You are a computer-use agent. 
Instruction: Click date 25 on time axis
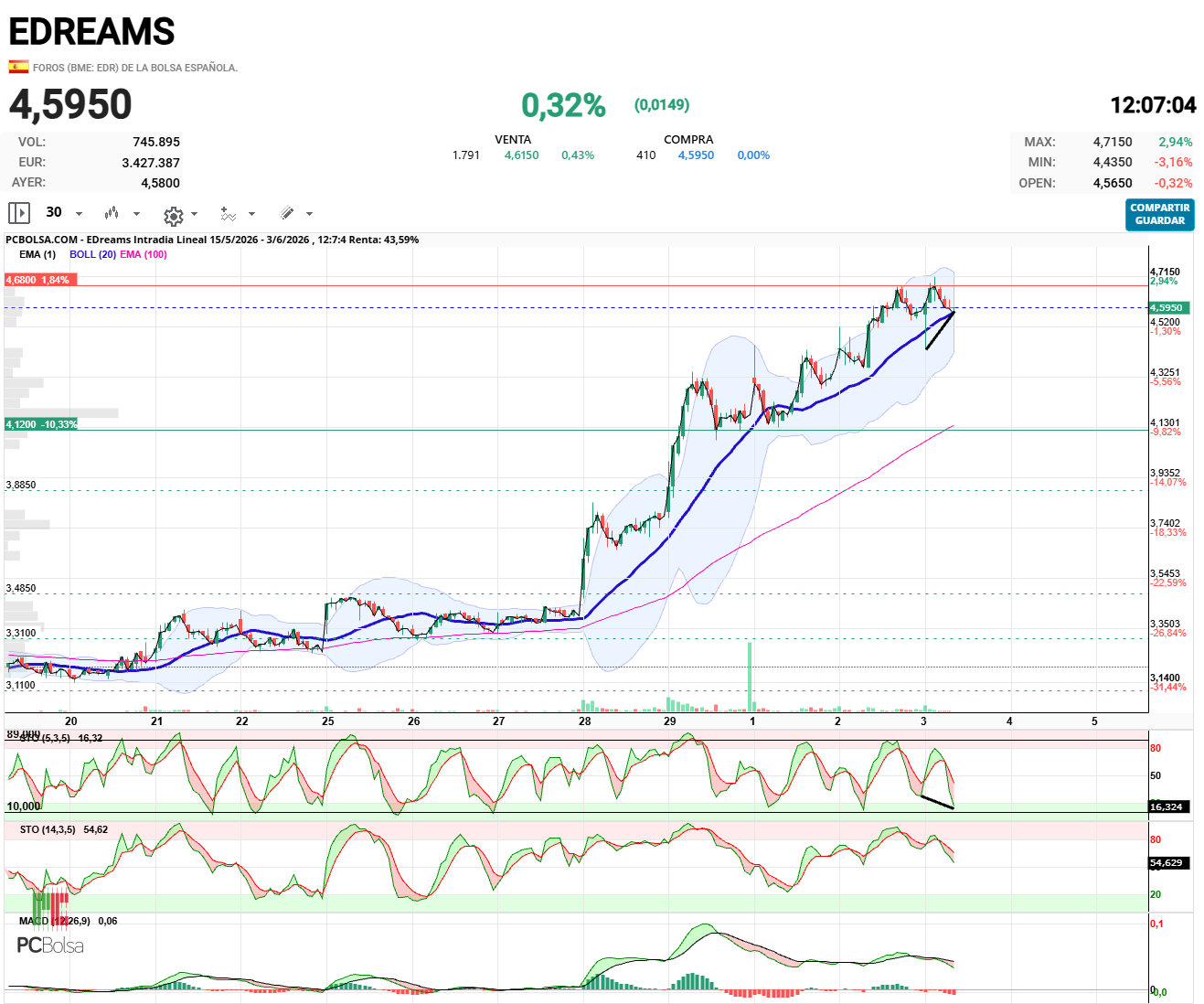coord(327,721)
